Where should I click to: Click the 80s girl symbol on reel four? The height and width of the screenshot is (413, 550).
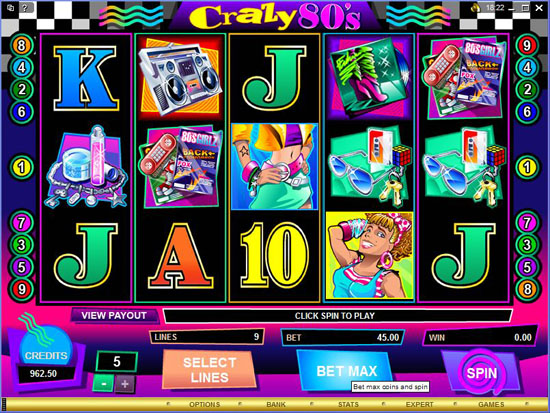tap(369, 255)
